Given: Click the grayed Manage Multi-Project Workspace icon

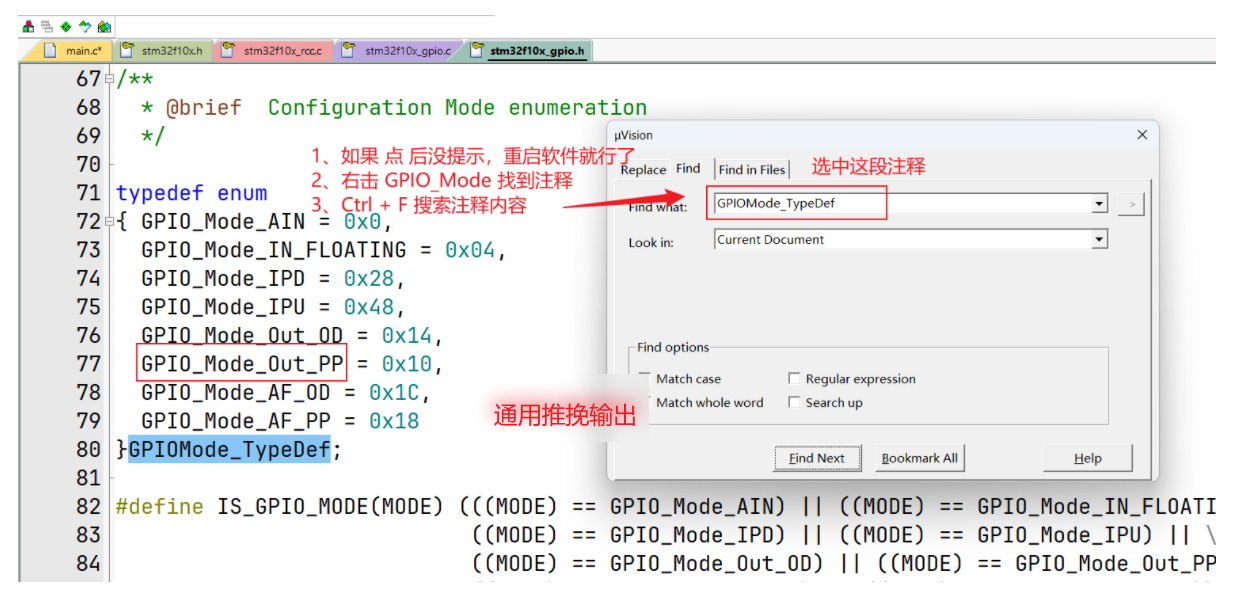Looking at the screenshot, I should click(x=47, y=27).
